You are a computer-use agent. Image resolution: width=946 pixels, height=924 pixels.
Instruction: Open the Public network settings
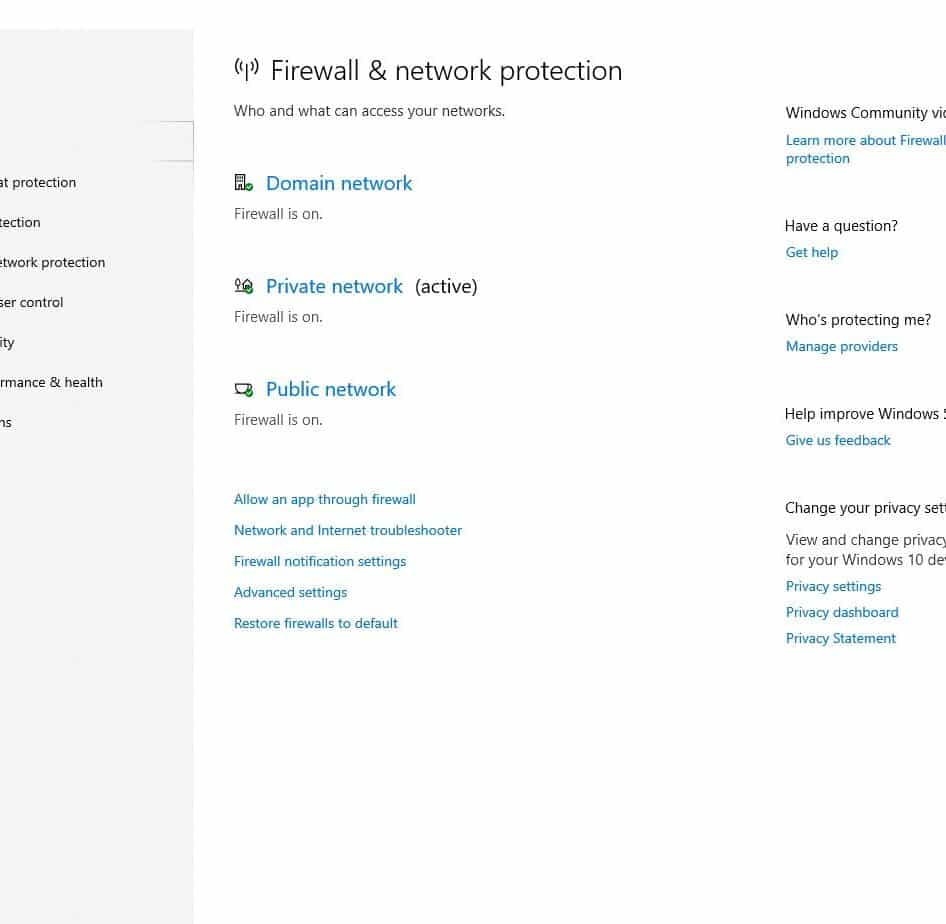pos(331,390)
